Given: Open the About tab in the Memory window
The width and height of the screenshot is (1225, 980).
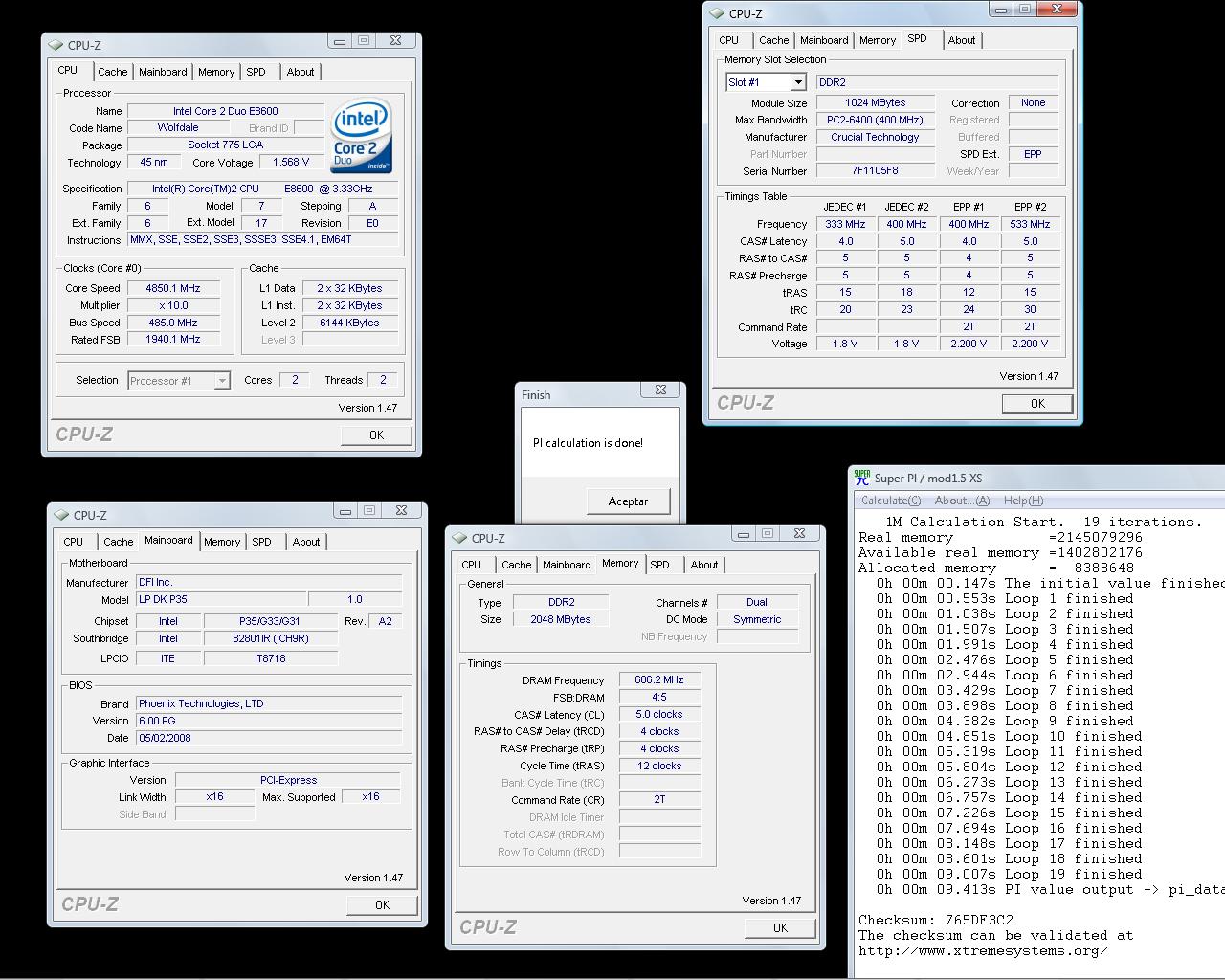Looking at the screenshot, I should (704, 565).
